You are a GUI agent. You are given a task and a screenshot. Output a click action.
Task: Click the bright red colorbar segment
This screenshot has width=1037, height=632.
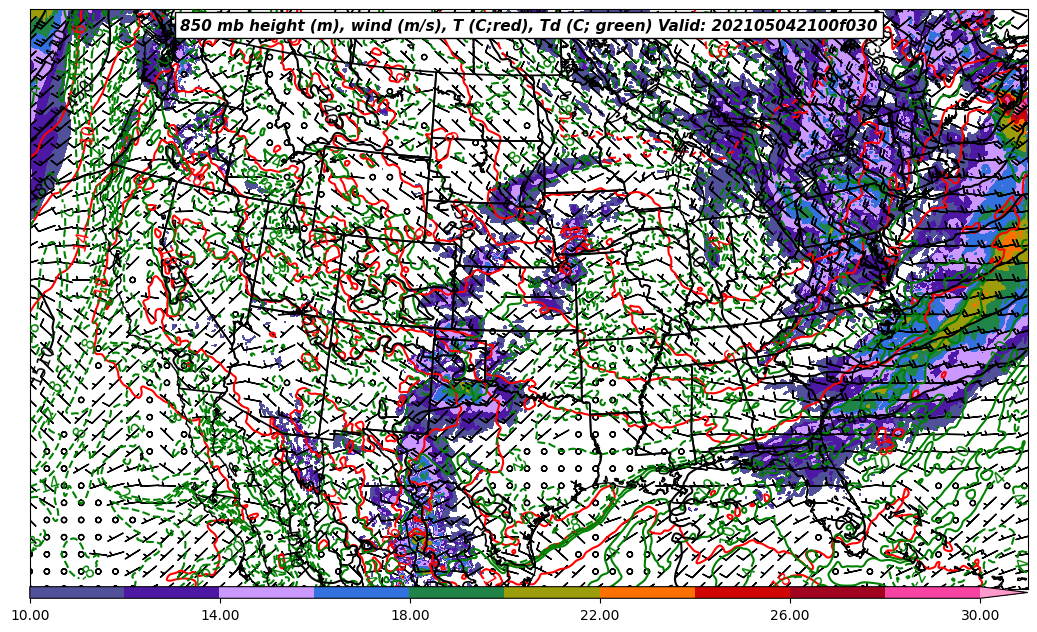coord(742,592)
